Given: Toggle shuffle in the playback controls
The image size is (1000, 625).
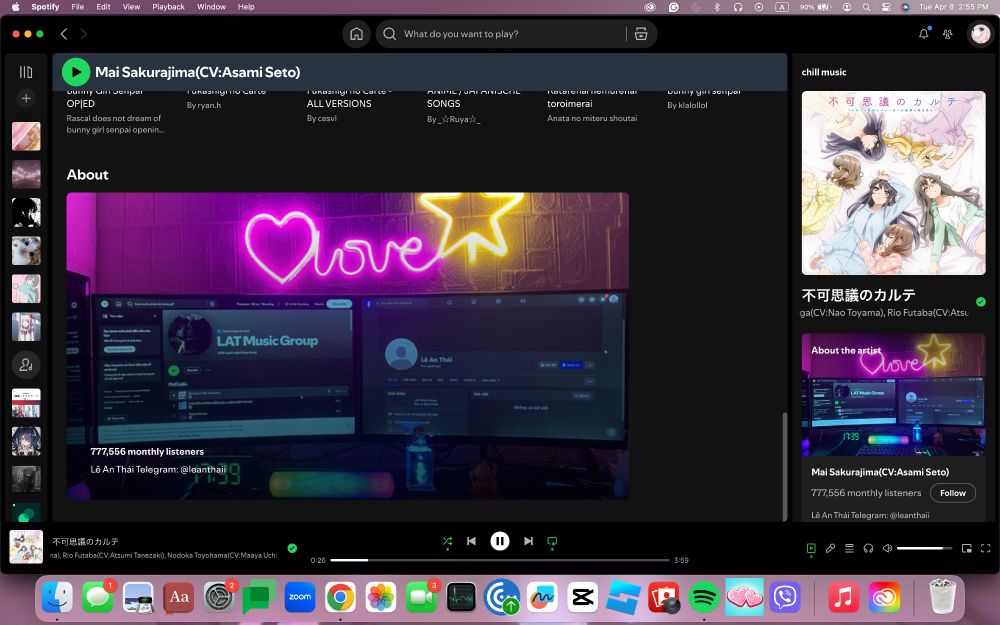Looking at the screenshot, I should click(447, 541).
